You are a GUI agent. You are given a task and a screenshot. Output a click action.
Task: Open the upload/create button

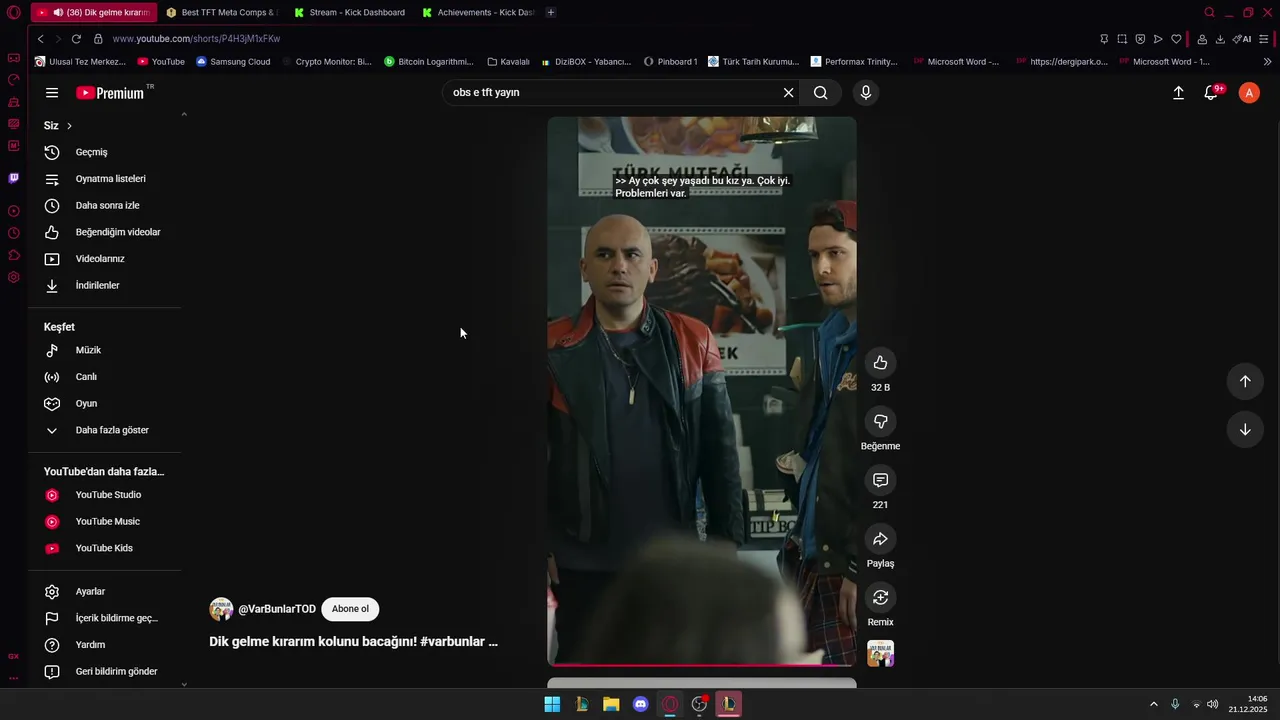click(1178, 93)
